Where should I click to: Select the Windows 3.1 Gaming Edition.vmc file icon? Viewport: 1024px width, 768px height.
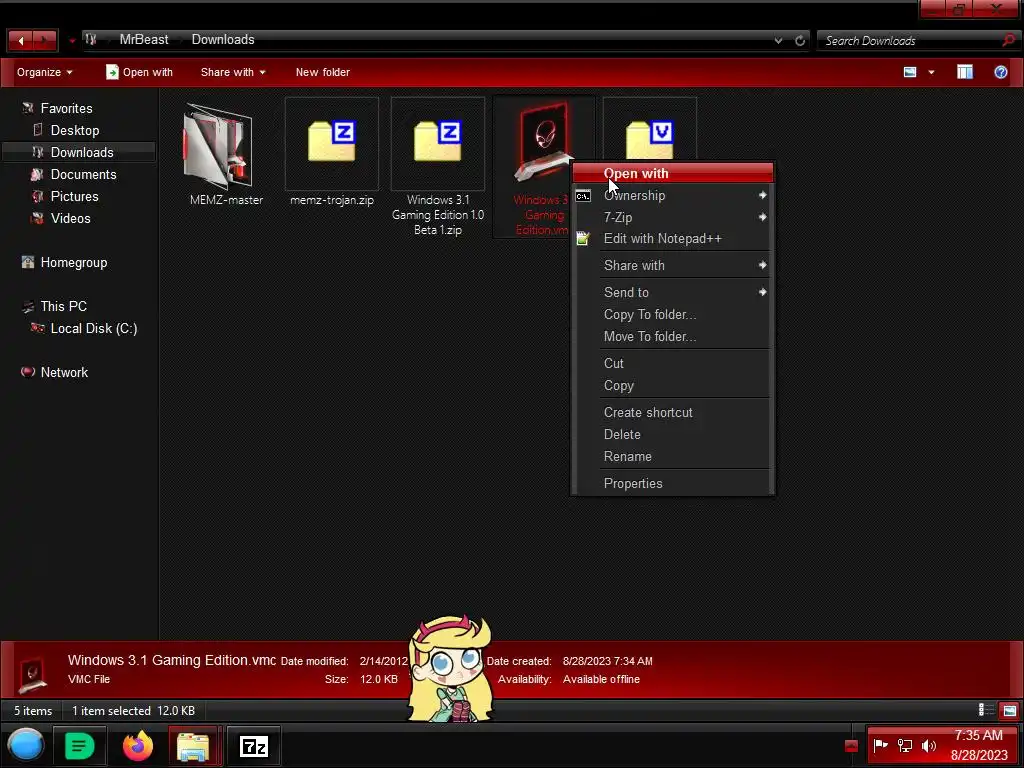[x=542, y=142]
